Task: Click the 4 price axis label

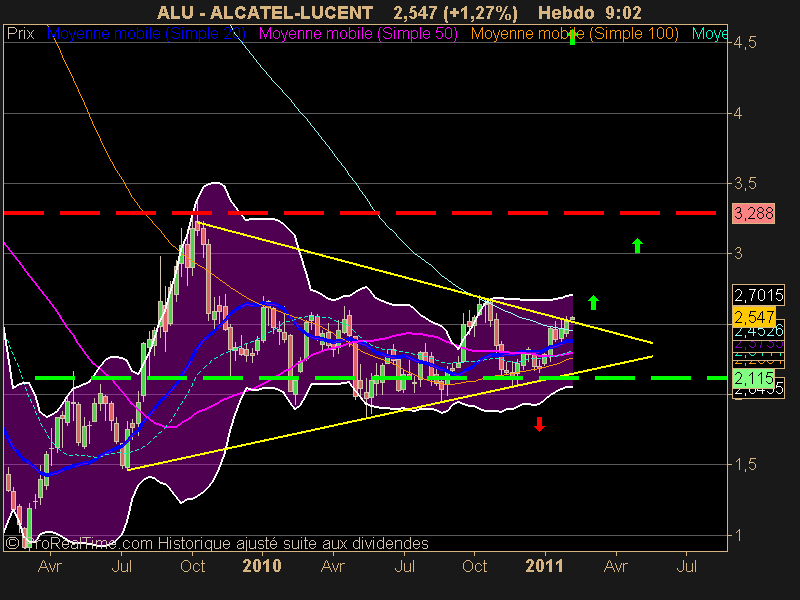Action: tap(738, 113)
